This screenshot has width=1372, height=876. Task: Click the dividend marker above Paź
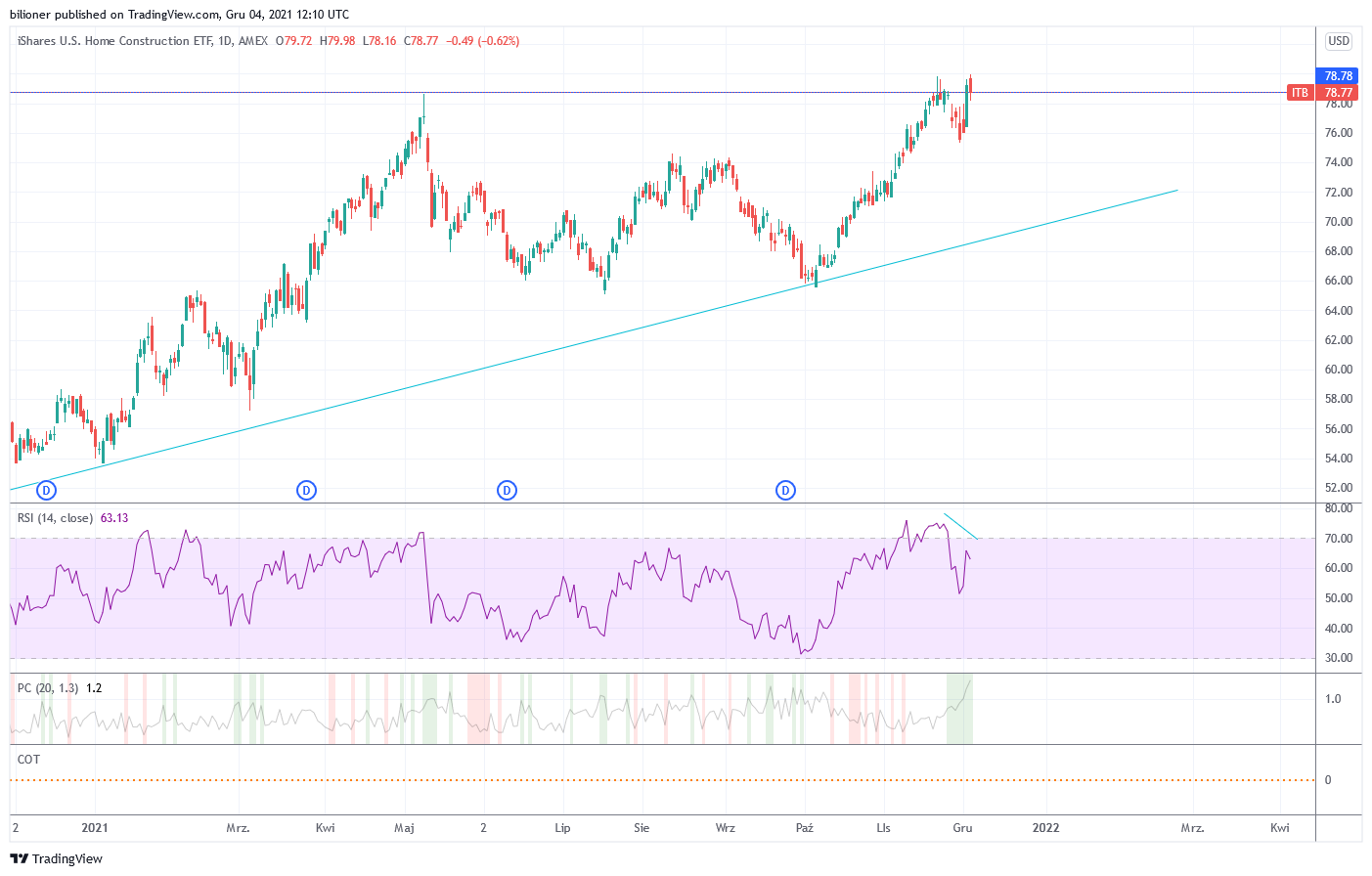785,490
